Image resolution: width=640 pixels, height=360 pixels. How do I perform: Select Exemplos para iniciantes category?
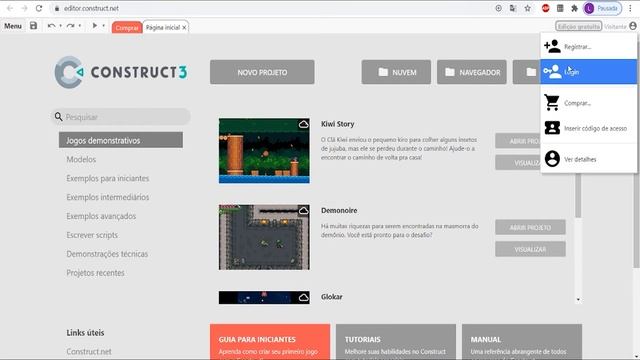(108, 178)
